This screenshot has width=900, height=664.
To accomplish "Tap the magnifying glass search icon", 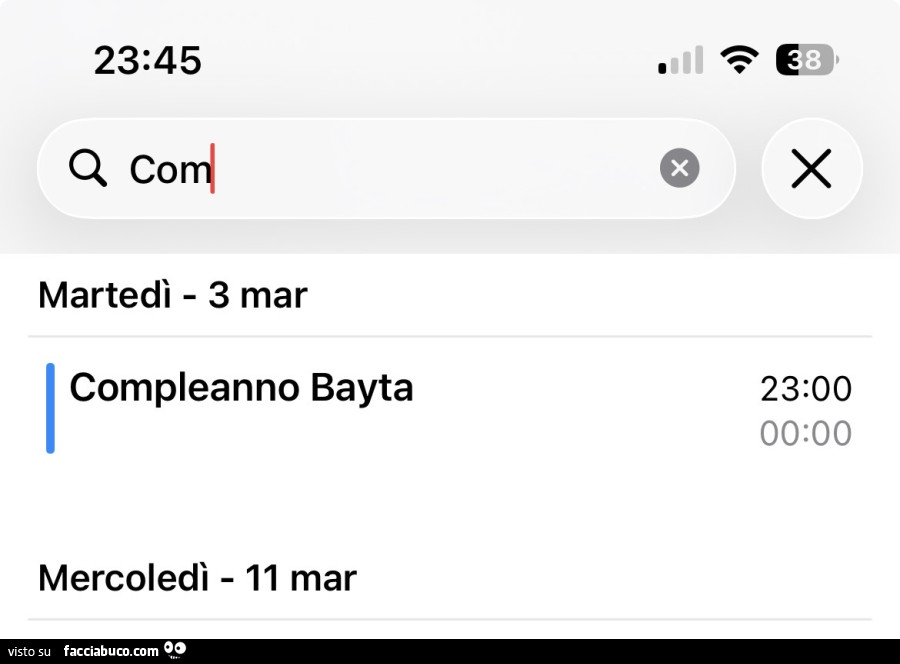I will pyautogui.click(x=88, y=168).
